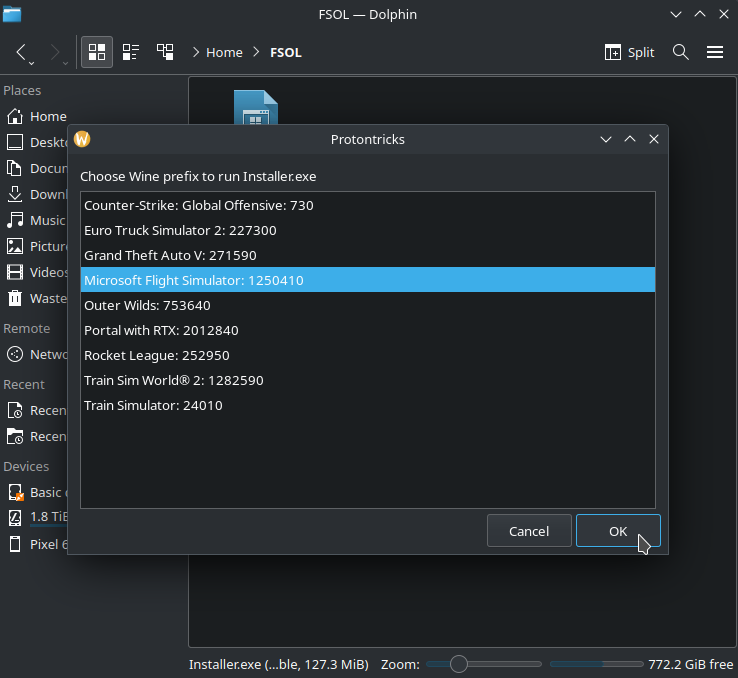Viewport: 738px width, 678px height.
Task: Switch to Details tree view mode
Action: 165,52
